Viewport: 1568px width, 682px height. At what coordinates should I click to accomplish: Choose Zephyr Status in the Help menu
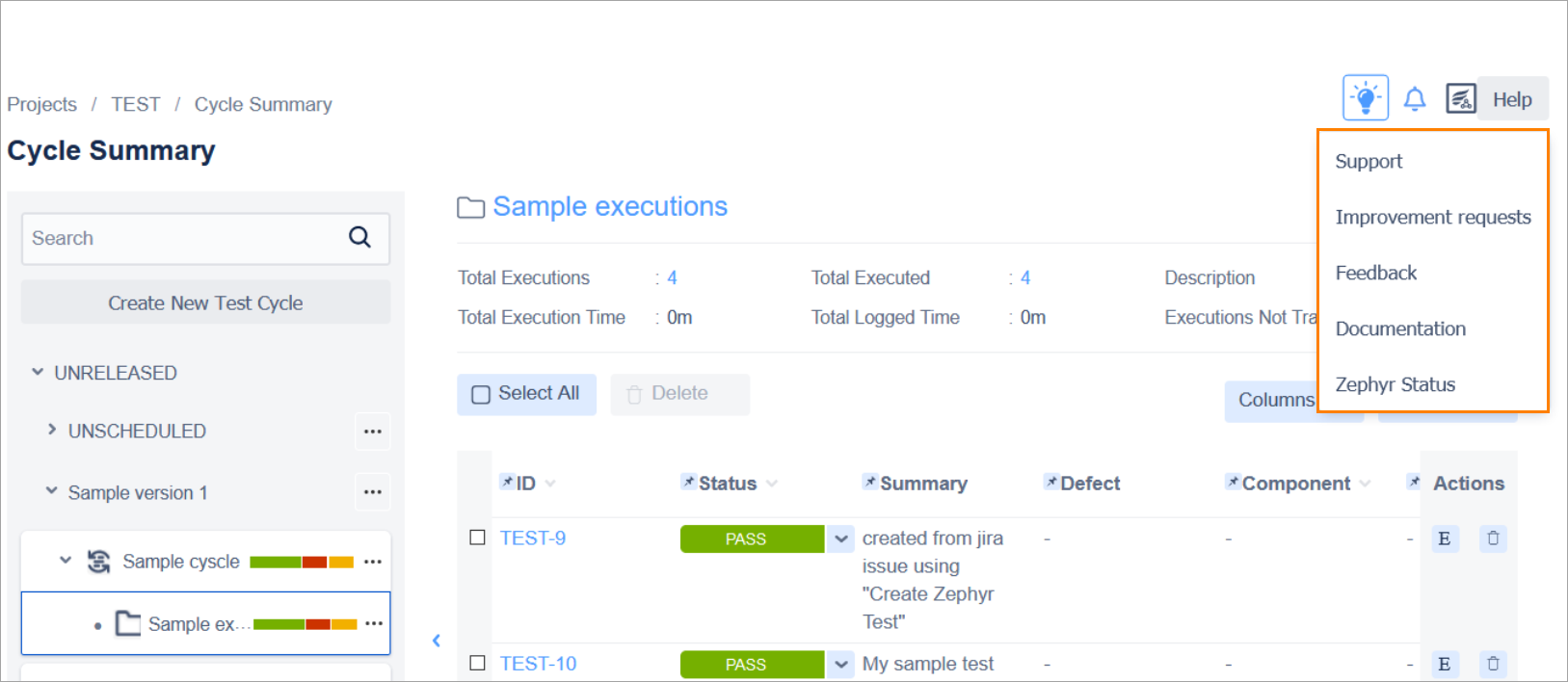pos(1395,384)
